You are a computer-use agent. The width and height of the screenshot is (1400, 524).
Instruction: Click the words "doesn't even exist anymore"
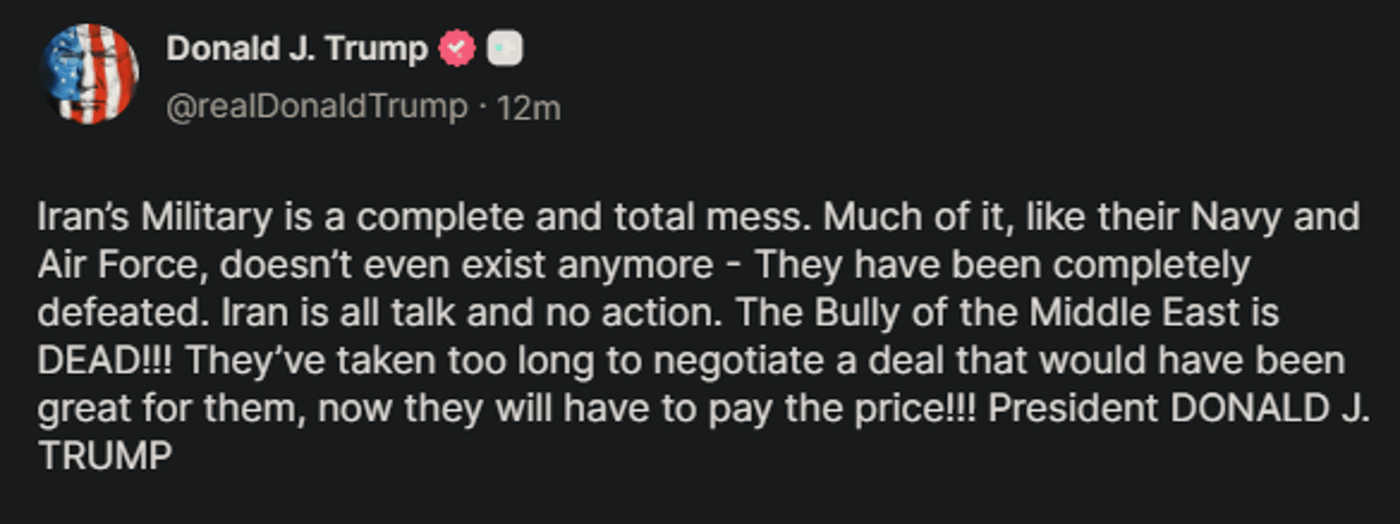coord(468,265)
